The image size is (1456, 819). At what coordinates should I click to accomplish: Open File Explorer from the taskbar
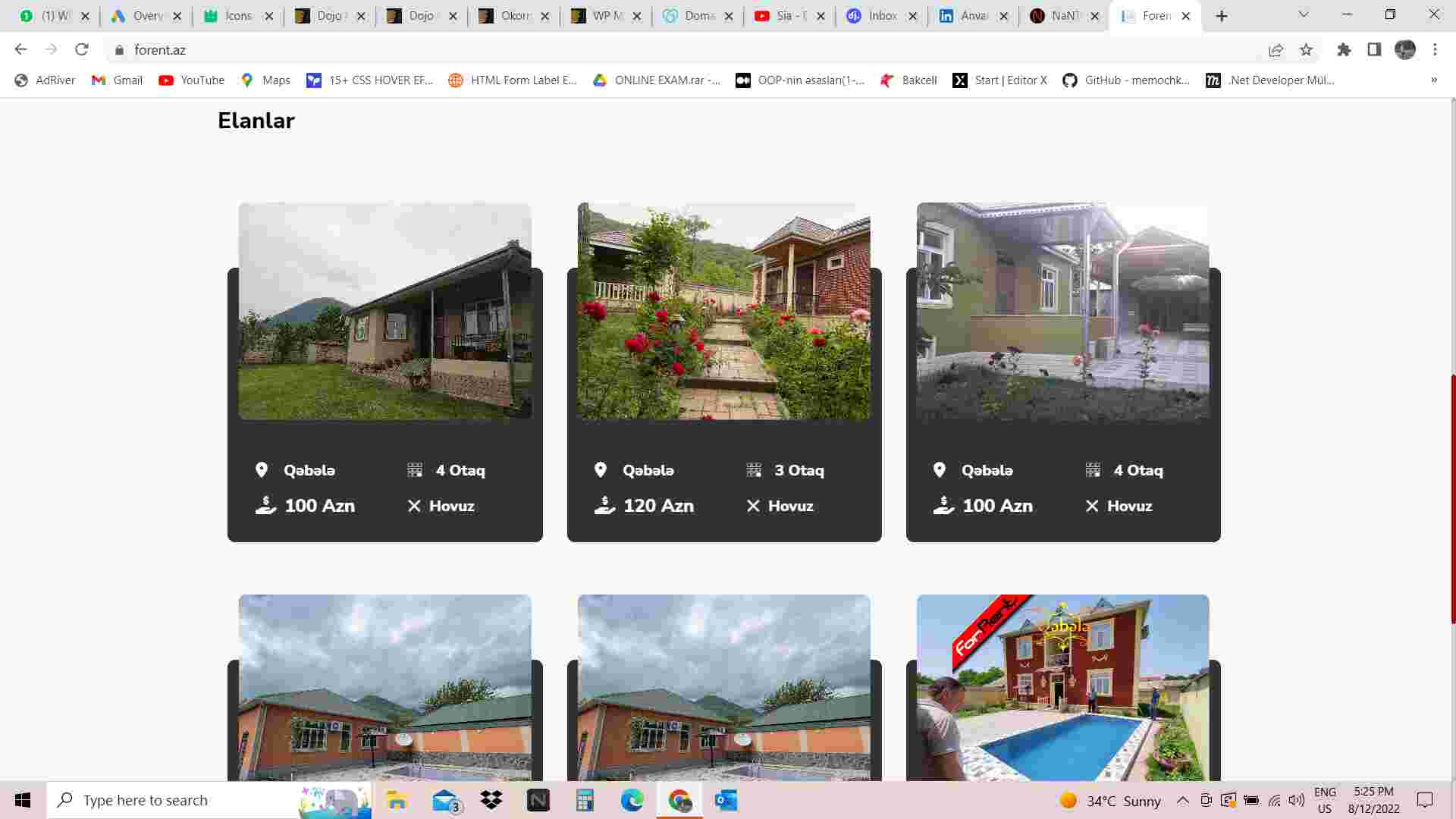click(397, 800)
